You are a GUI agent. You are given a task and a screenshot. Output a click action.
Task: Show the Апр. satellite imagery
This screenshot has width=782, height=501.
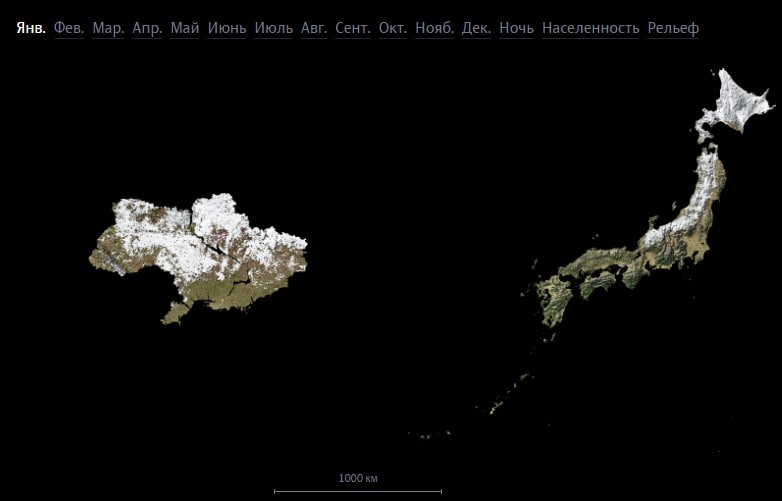pos(147,28)
